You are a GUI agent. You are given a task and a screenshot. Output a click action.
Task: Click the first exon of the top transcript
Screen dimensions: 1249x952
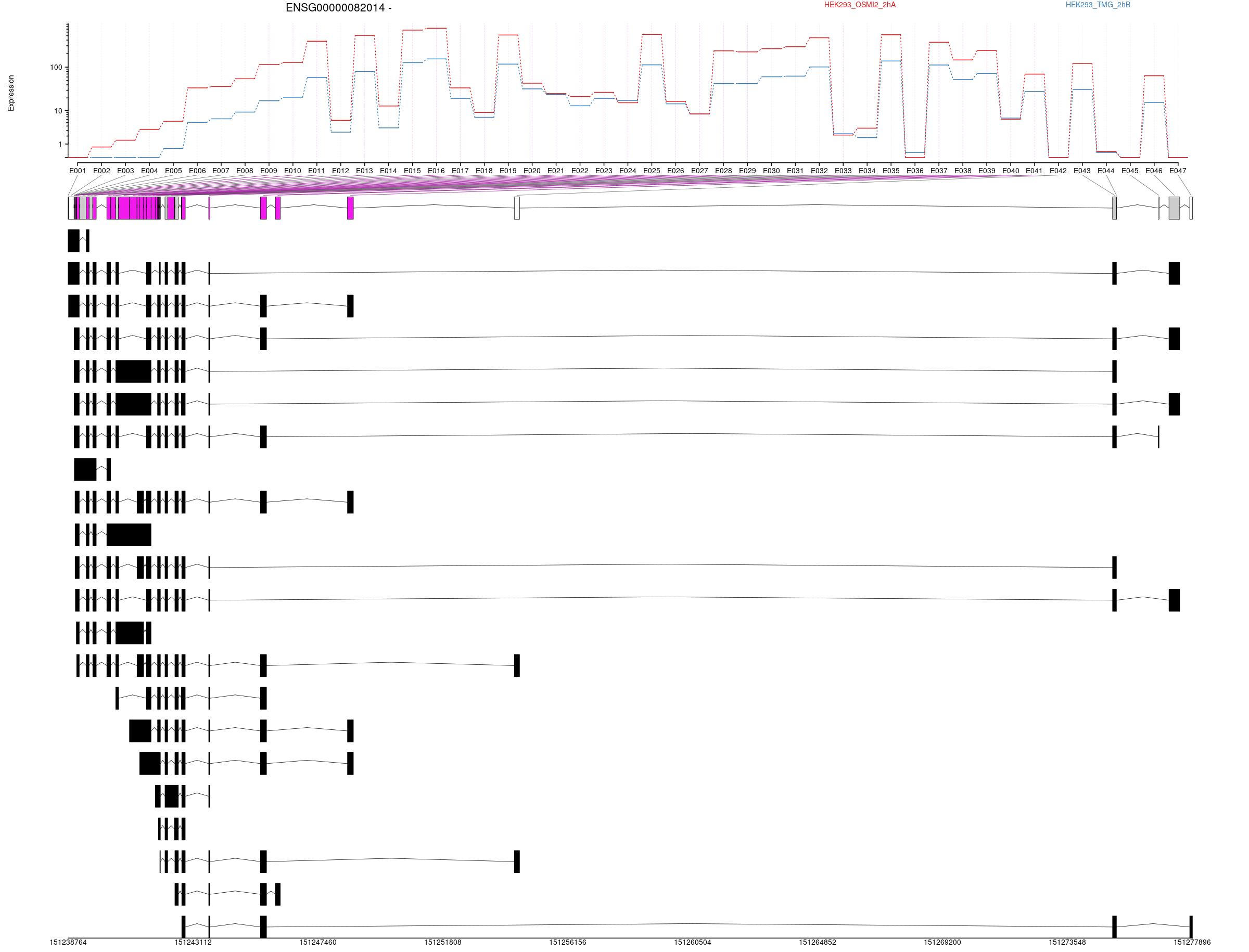[74, 241]
